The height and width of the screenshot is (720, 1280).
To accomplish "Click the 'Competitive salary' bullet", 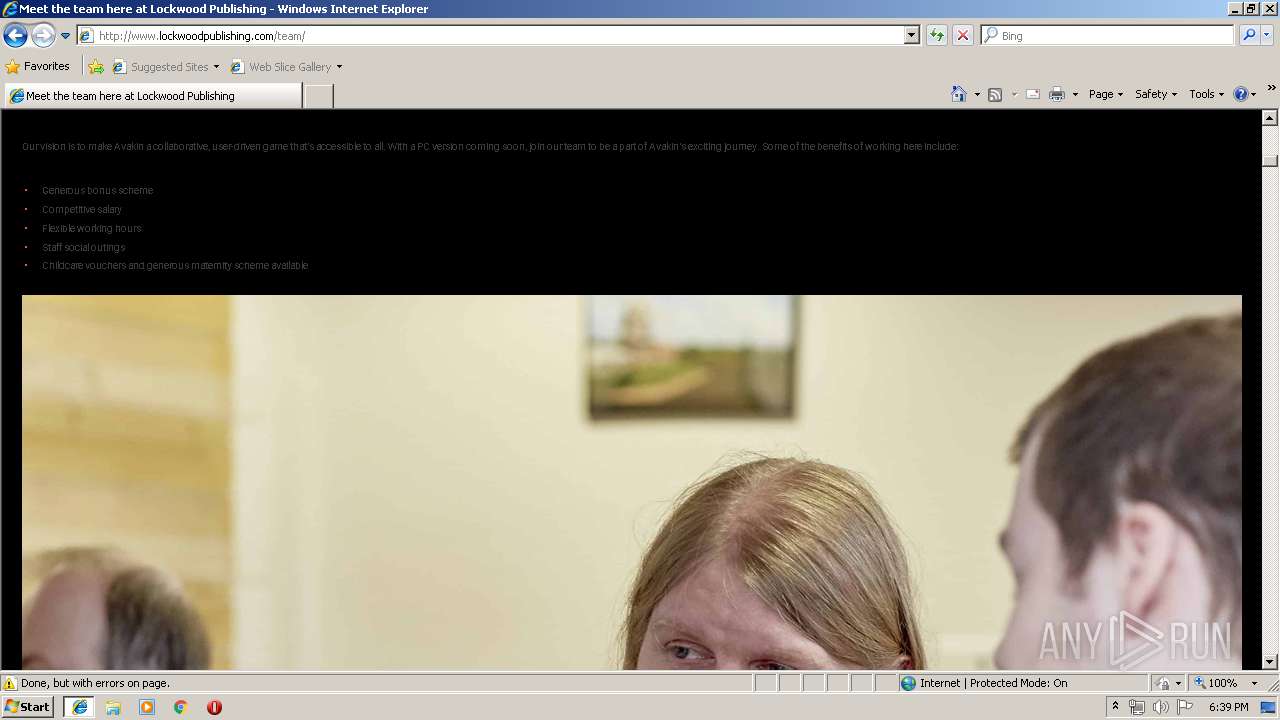I will (82, 209).
